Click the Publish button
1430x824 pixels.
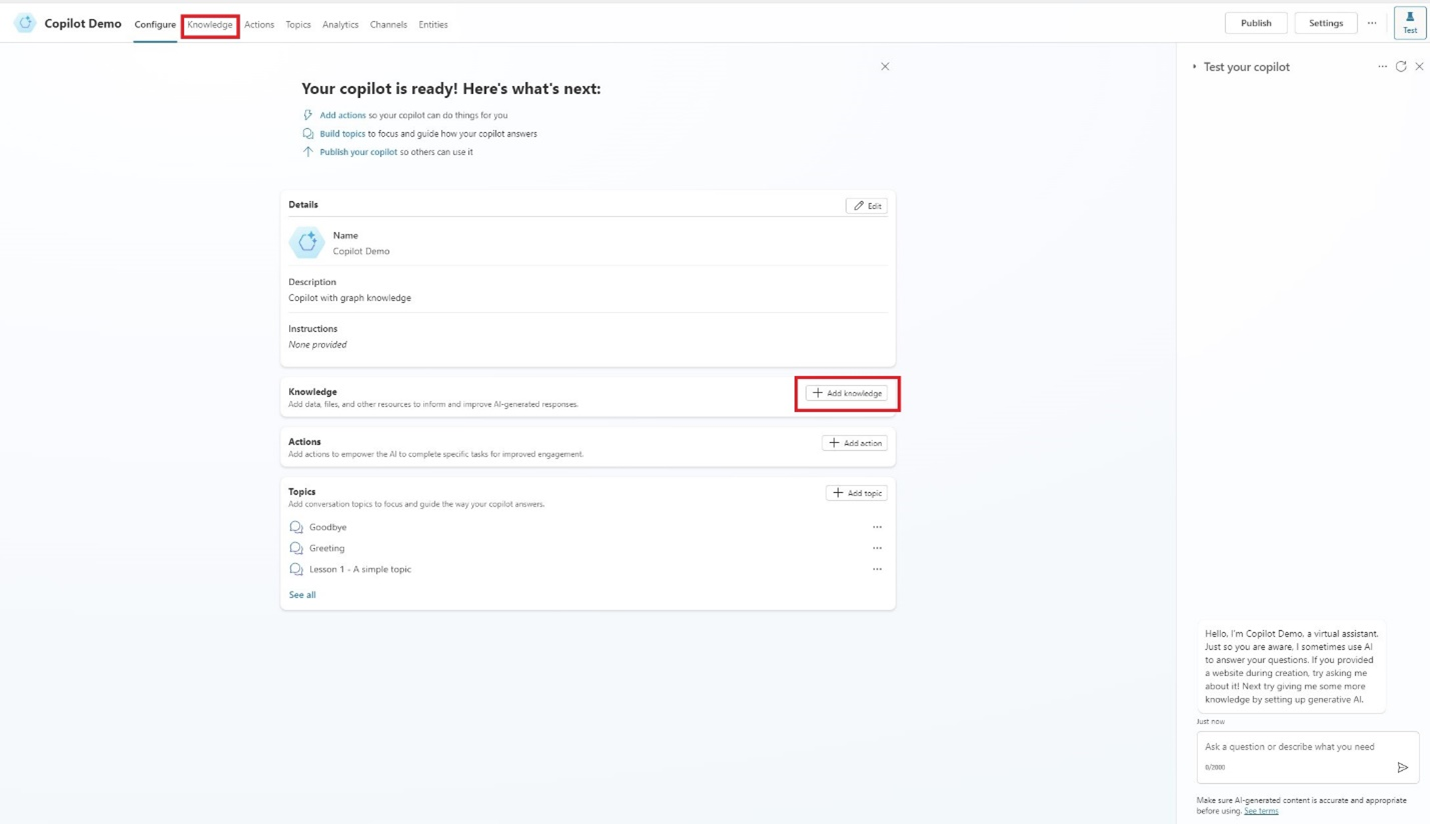click(1256, 23)
